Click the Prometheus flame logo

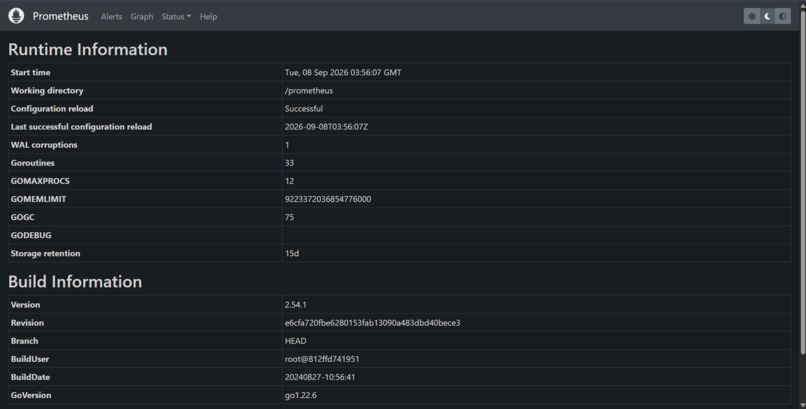coord(16,16)
